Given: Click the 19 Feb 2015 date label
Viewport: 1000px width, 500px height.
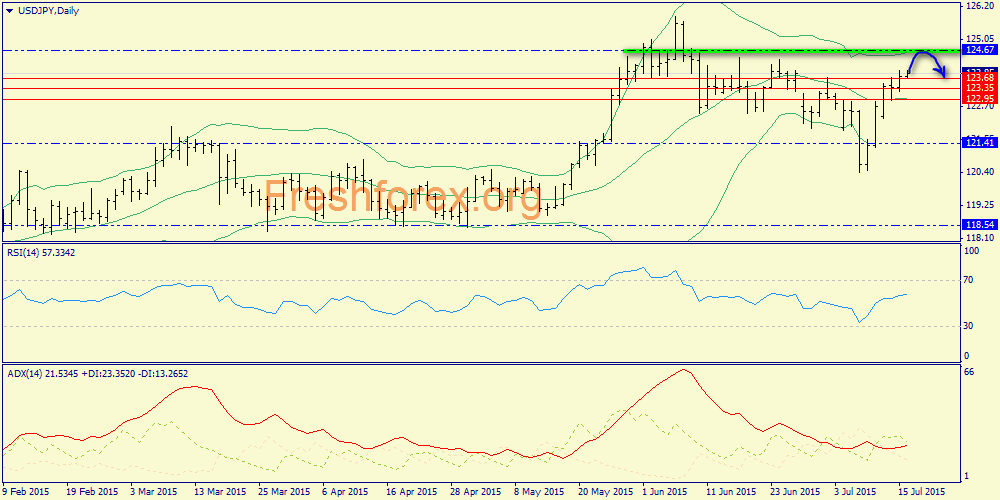Looking at the screenshot, I should pos(90,492).
